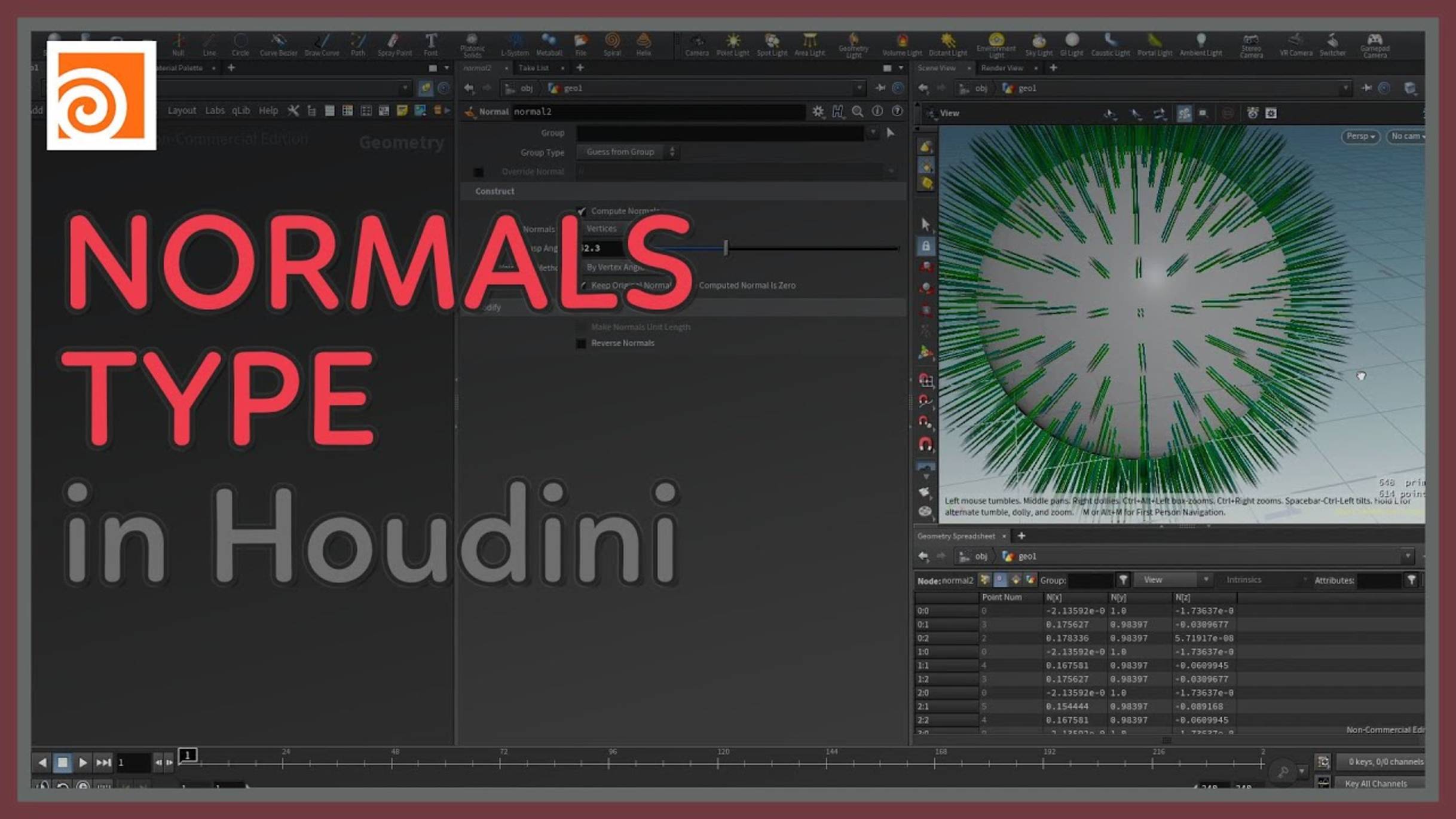This screenshot has height=819, width=1456.
Task: Enable the Reverse Normals checkbox
Action: coord(580,343)
